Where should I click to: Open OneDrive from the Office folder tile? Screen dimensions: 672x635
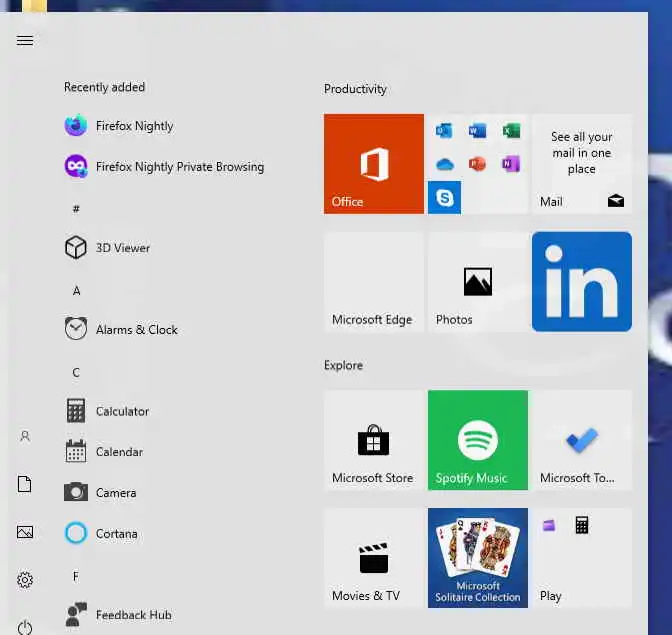click(x=444, y=164)
